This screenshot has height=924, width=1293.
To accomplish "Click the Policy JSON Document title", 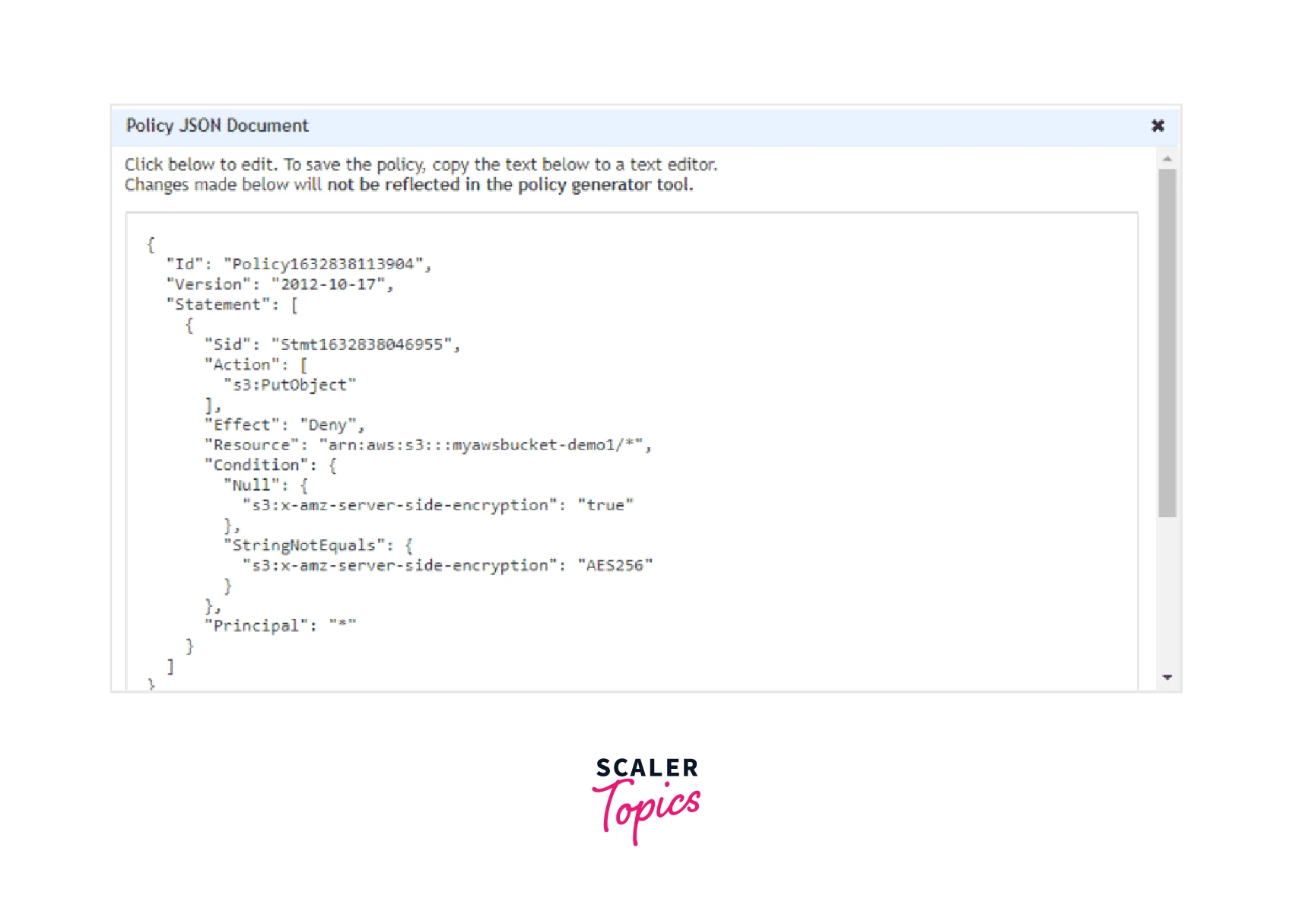I will pyautogui.click(x=217, y=125).
